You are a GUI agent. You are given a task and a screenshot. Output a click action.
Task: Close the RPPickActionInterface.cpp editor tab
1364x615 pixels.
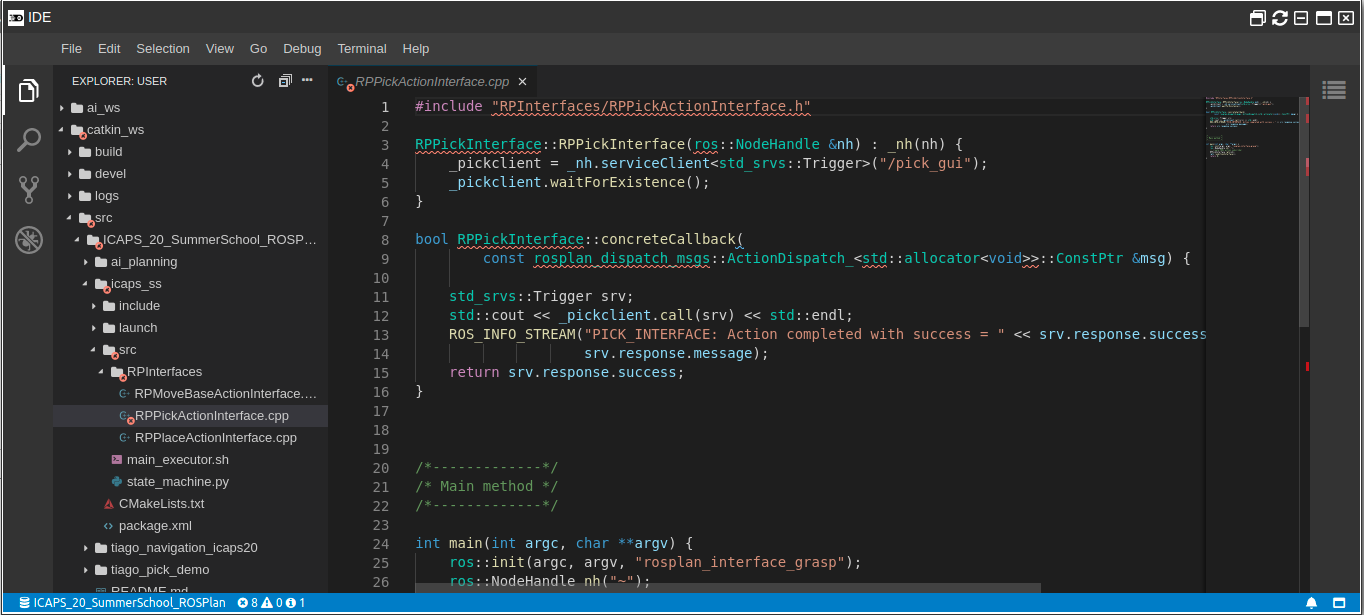[522, 82]
